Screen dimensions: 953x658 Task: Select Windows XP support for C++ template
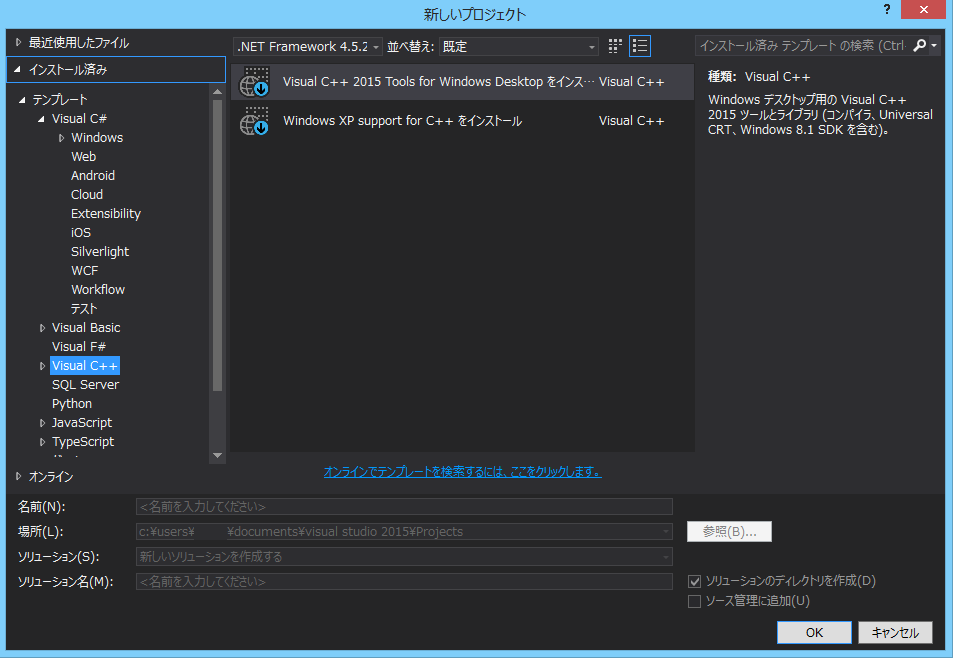462,121
